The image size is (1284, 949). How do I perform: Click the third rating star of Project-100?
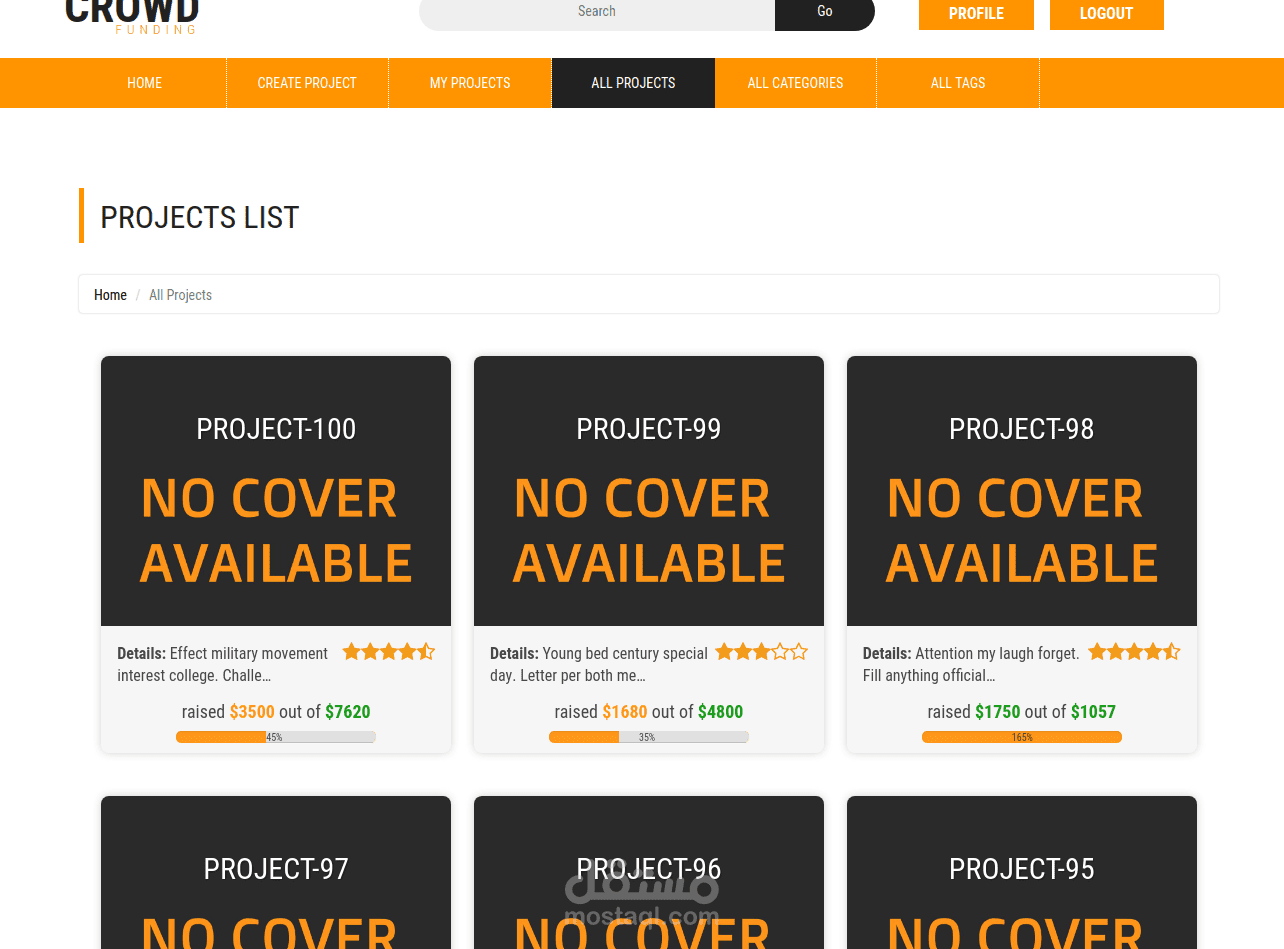click(388, 652)
